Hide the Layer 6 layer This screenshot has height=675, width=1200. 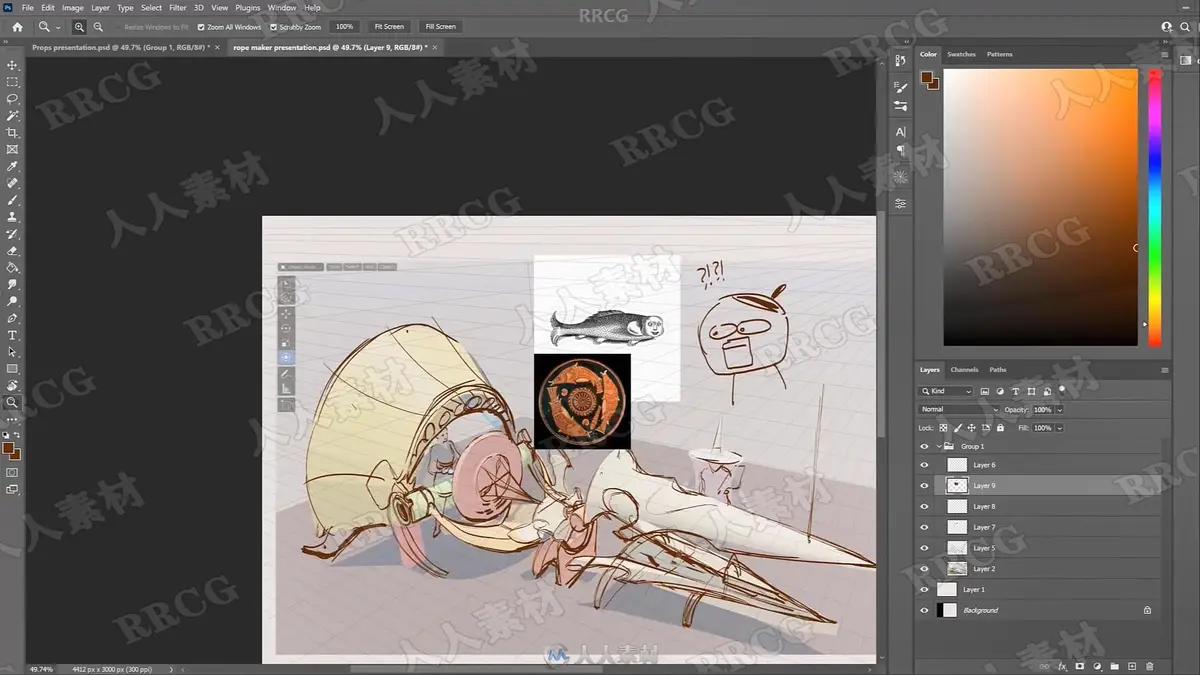tap(924, 465)
